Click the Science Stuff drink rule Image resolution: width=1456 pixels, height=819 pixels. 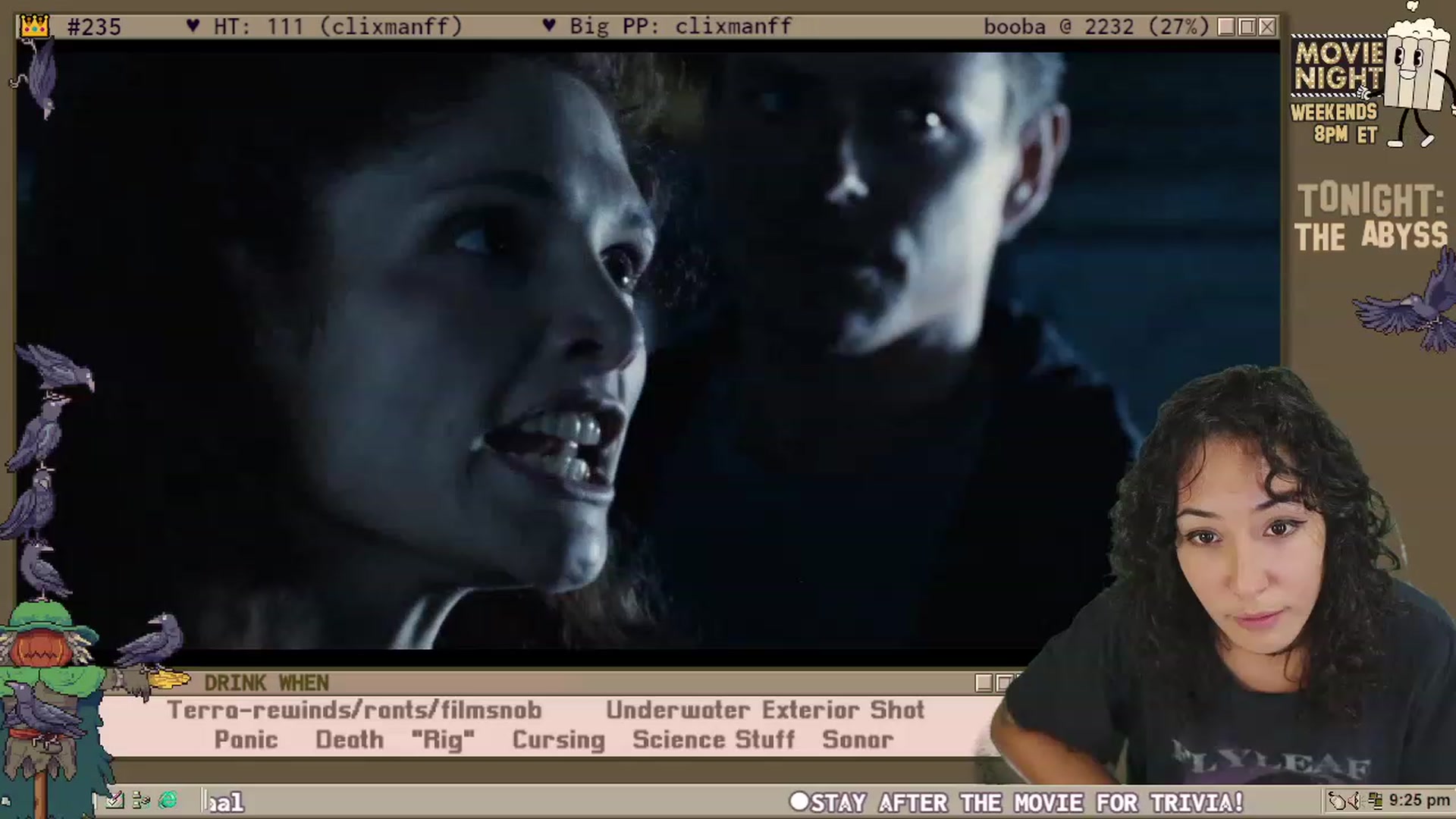714,739
